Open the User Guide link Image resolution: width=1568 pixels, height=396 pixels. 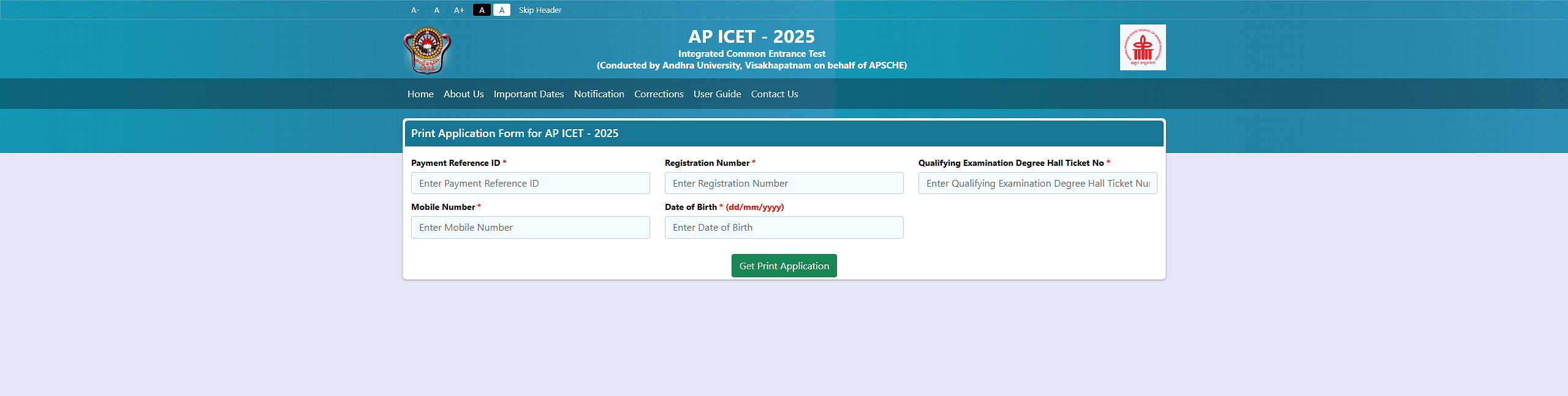pos(718,94)
